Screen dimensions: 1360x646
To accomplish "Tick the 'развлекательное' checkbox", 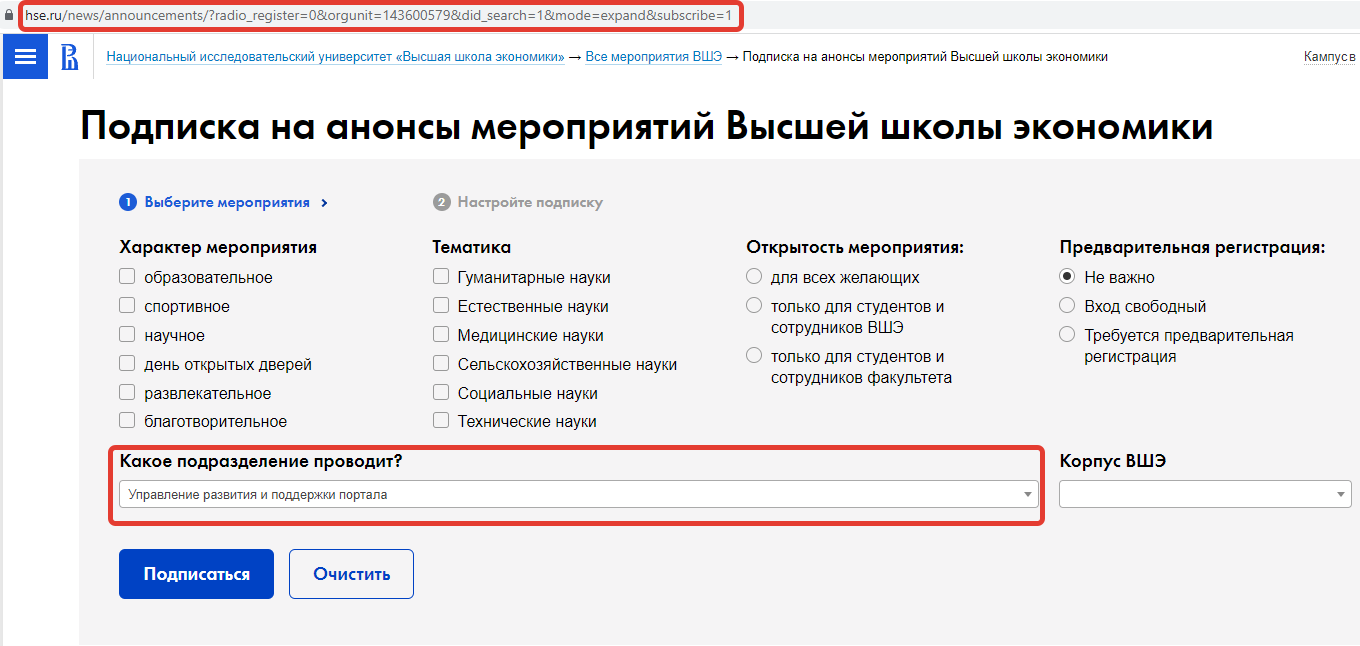I will (x=127, y=393).
